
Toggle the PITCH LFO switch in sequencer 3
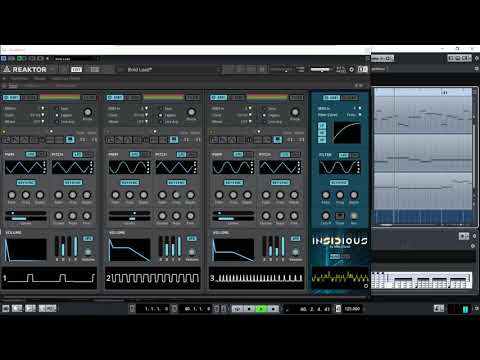[x=285, y=154]
